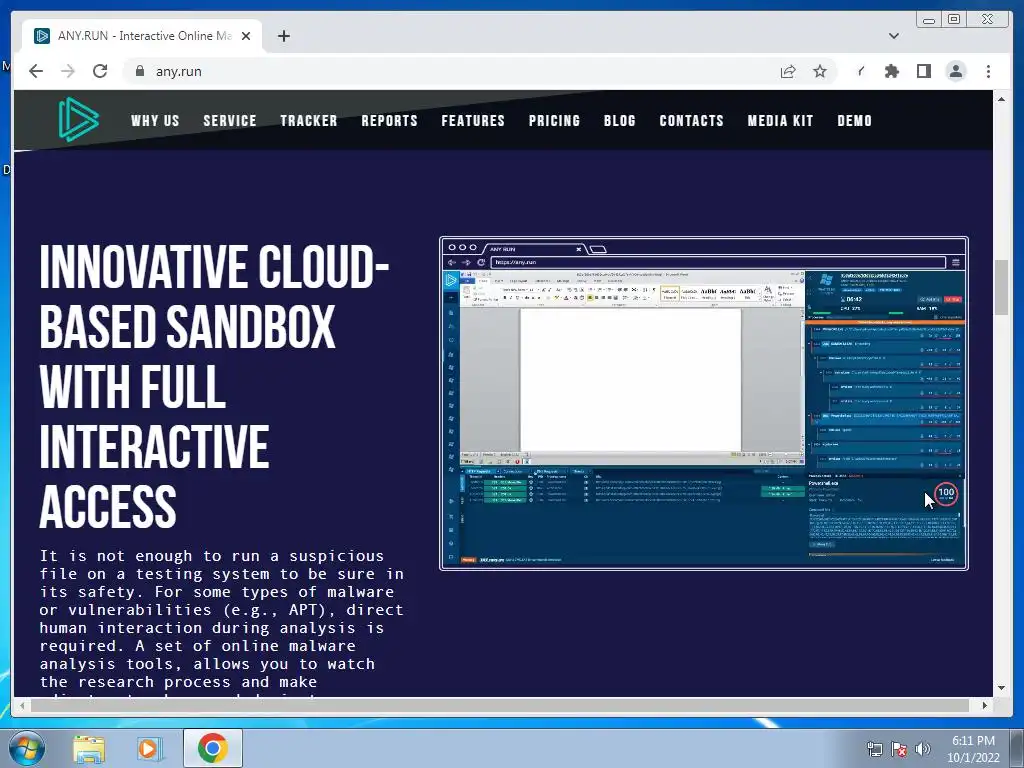Viewport: 1024px width, 768px height.
Task: Open Action Center flag tray icon
Action: point(899,748)
